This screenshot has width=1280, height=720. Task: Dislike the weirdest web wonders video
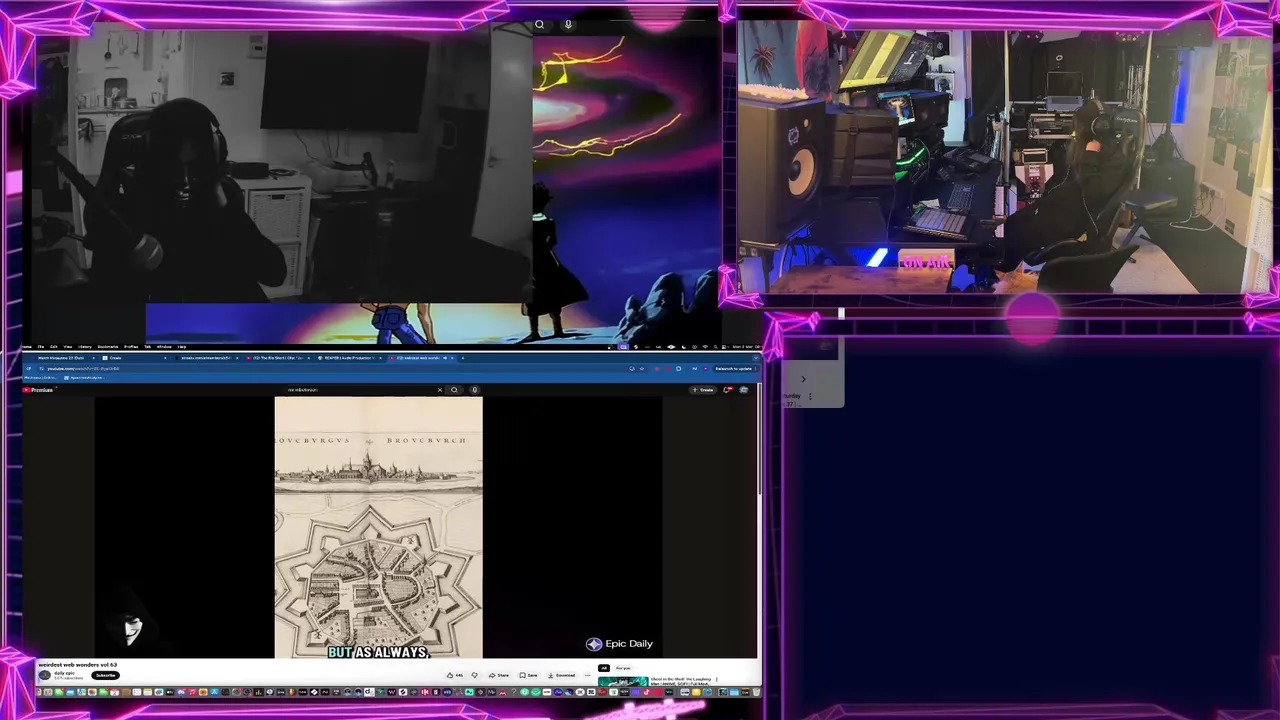pos(475,675)
